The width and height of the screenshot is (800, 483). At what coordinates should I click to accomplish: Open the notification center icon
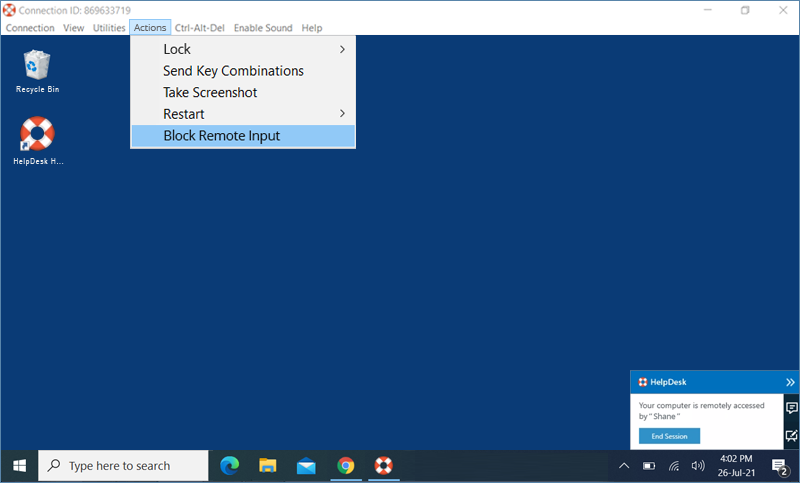coord(780,466)
